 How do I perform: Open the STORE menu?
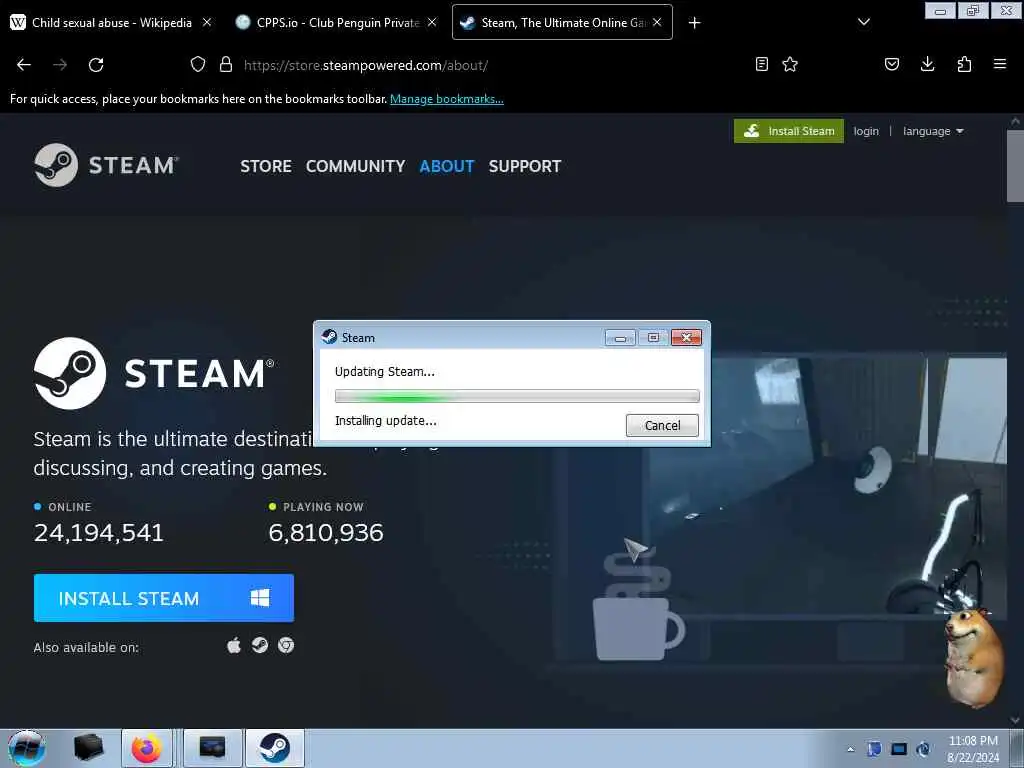266,167
